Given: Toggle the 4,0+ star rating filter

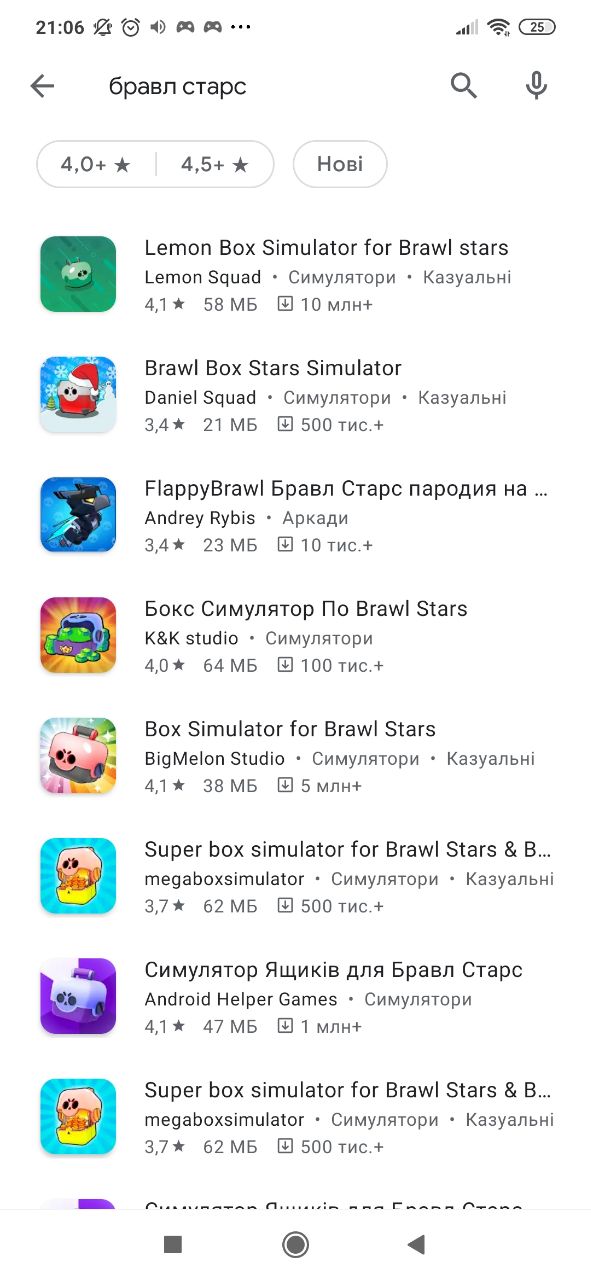Looking at the screenshot, I should (x=96, y=164).
